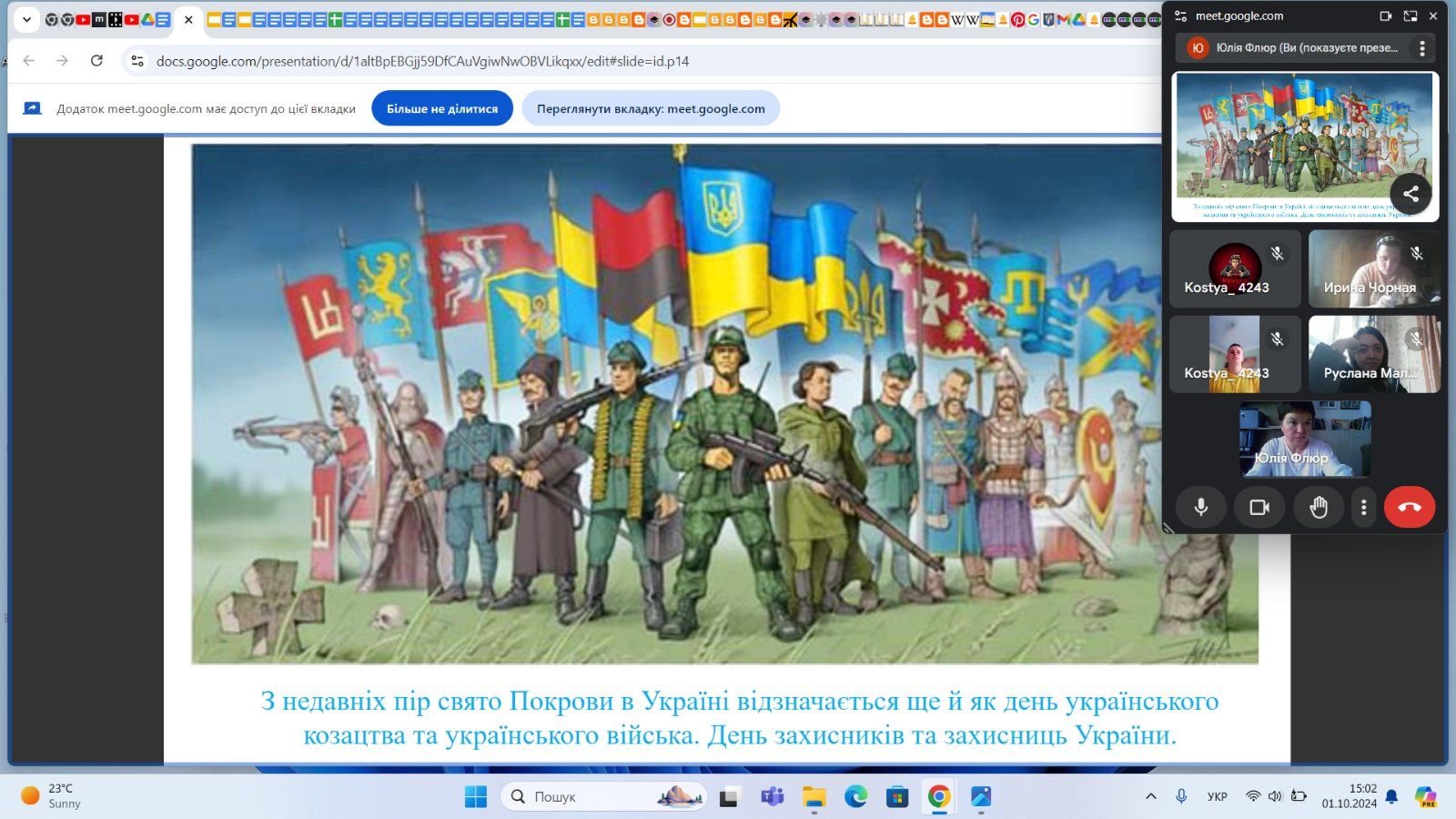The image size is (1456, 819).
Task: Open Wi-Fi network tray icon
Action: (x=1253, y=796)
